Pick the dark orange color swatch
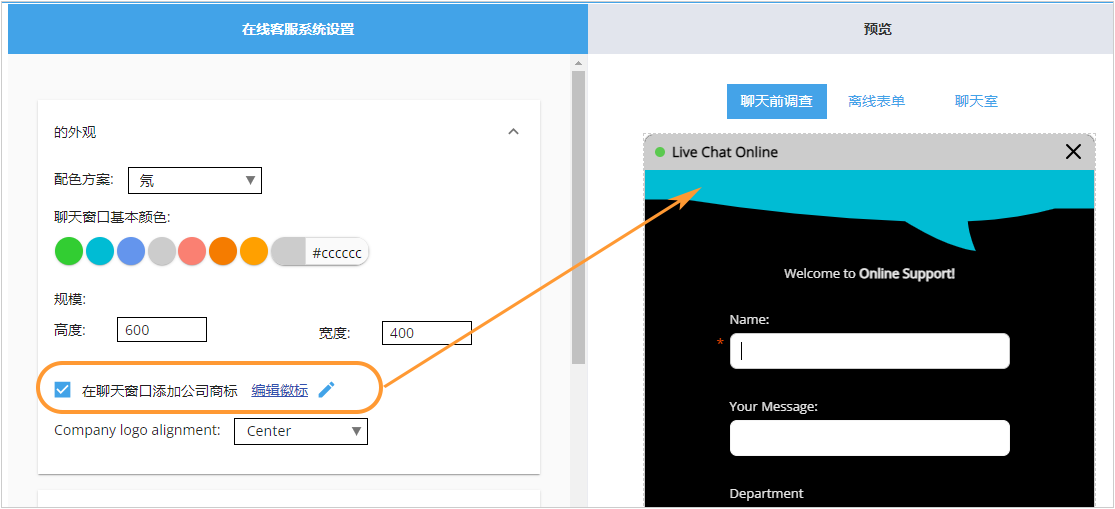The image size is (1115, 509). pos(223,252)
